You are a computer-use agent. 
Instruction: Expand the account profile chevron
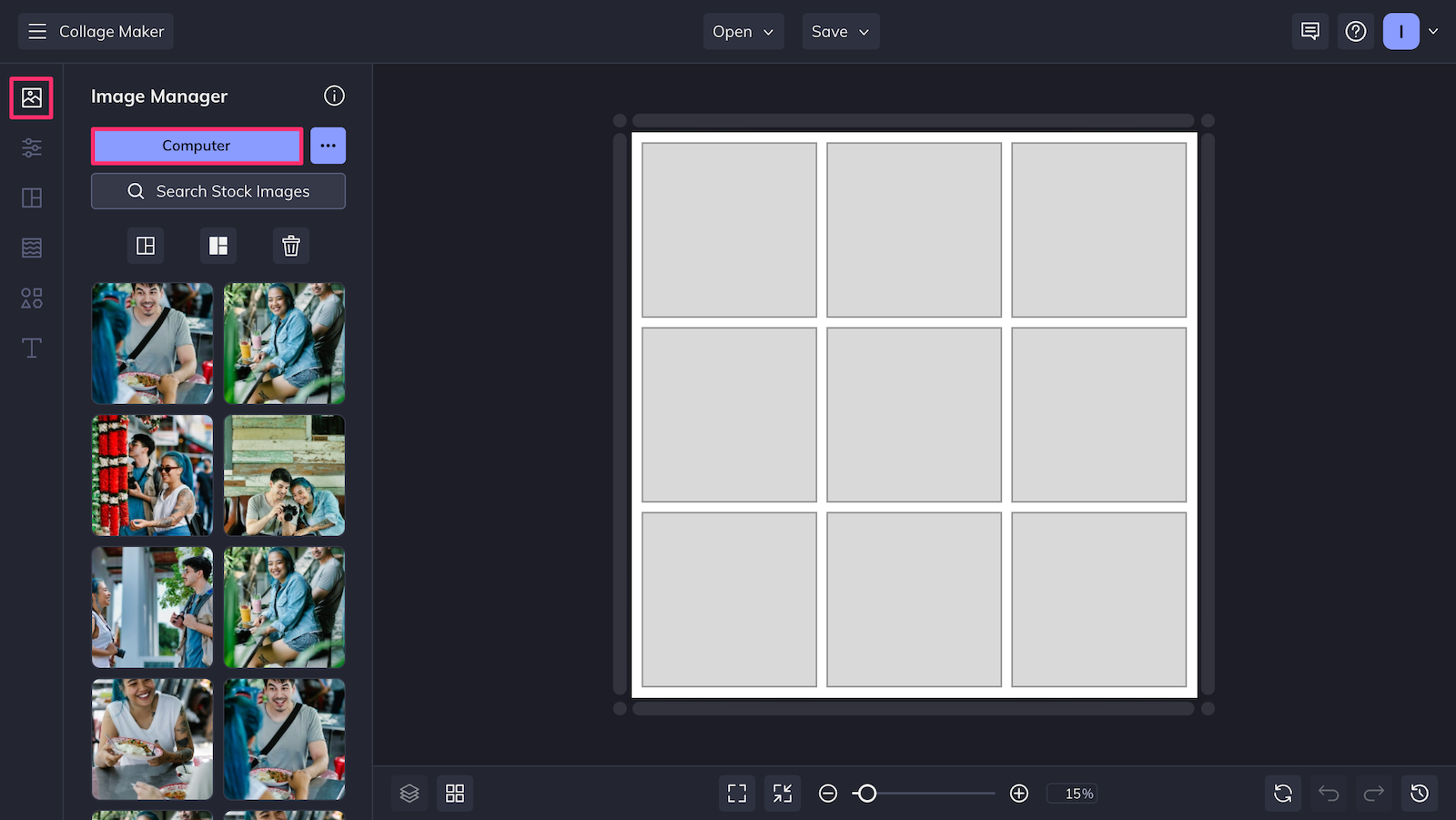(1433, 32)
